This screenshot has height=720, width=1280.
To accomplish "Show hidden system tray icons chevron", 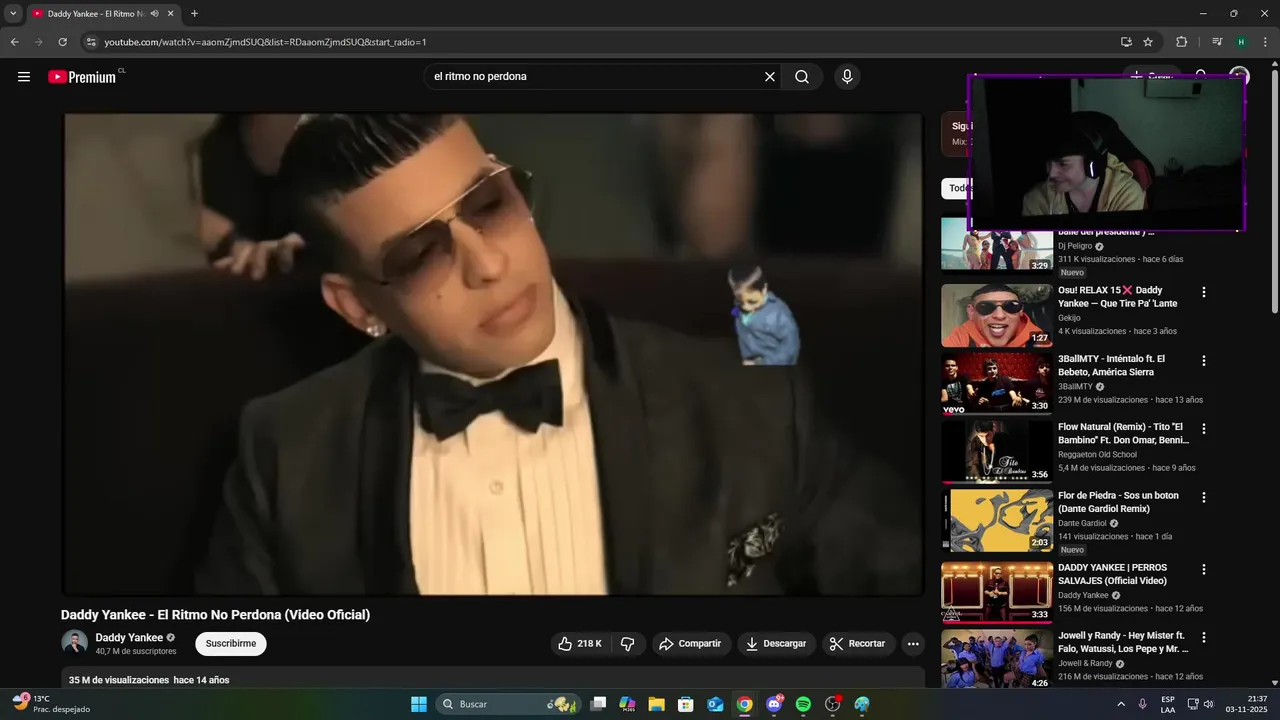I will click(1120, 704).
